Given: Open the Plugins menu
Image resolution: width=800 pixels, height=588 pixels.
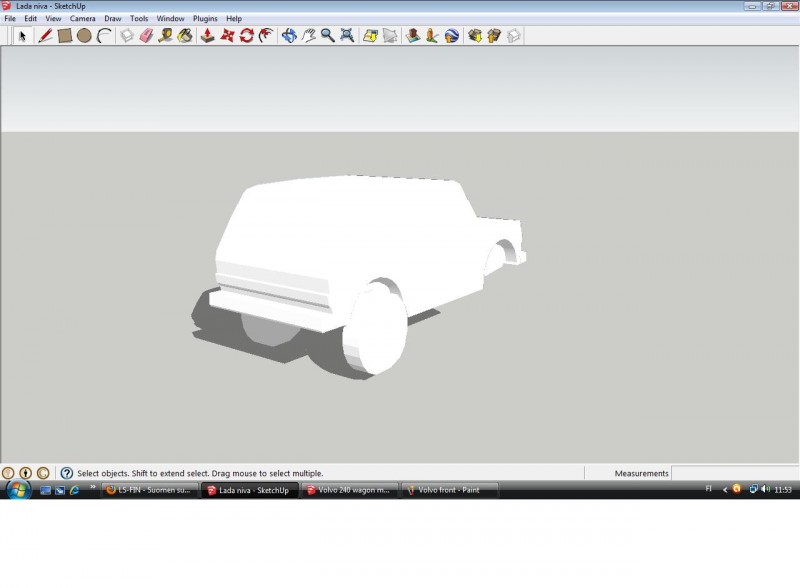Looking at the screenshot, I should pyautogui.click(x=205, y=18).
